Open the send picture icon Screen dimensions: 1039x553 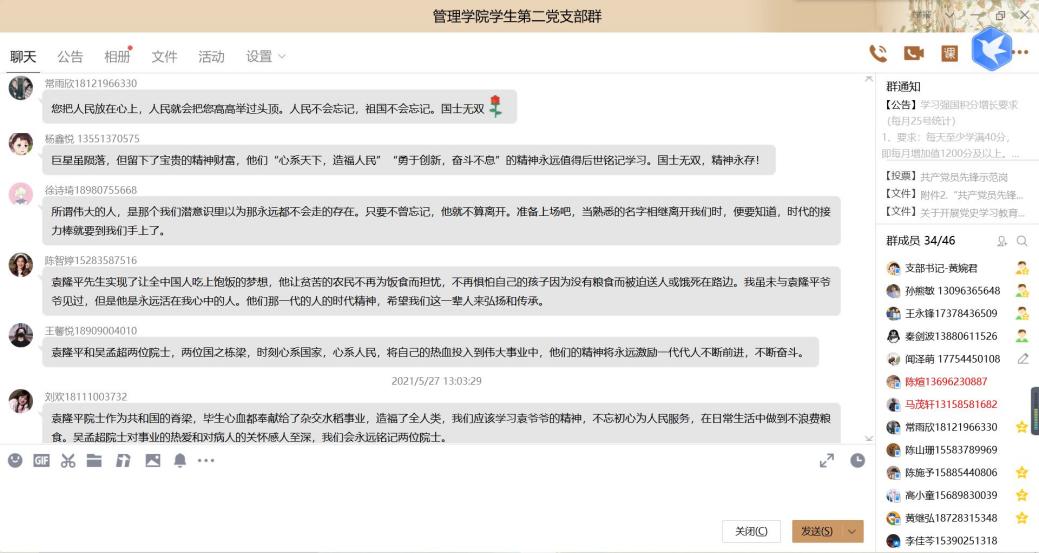[x=152, y=460]
